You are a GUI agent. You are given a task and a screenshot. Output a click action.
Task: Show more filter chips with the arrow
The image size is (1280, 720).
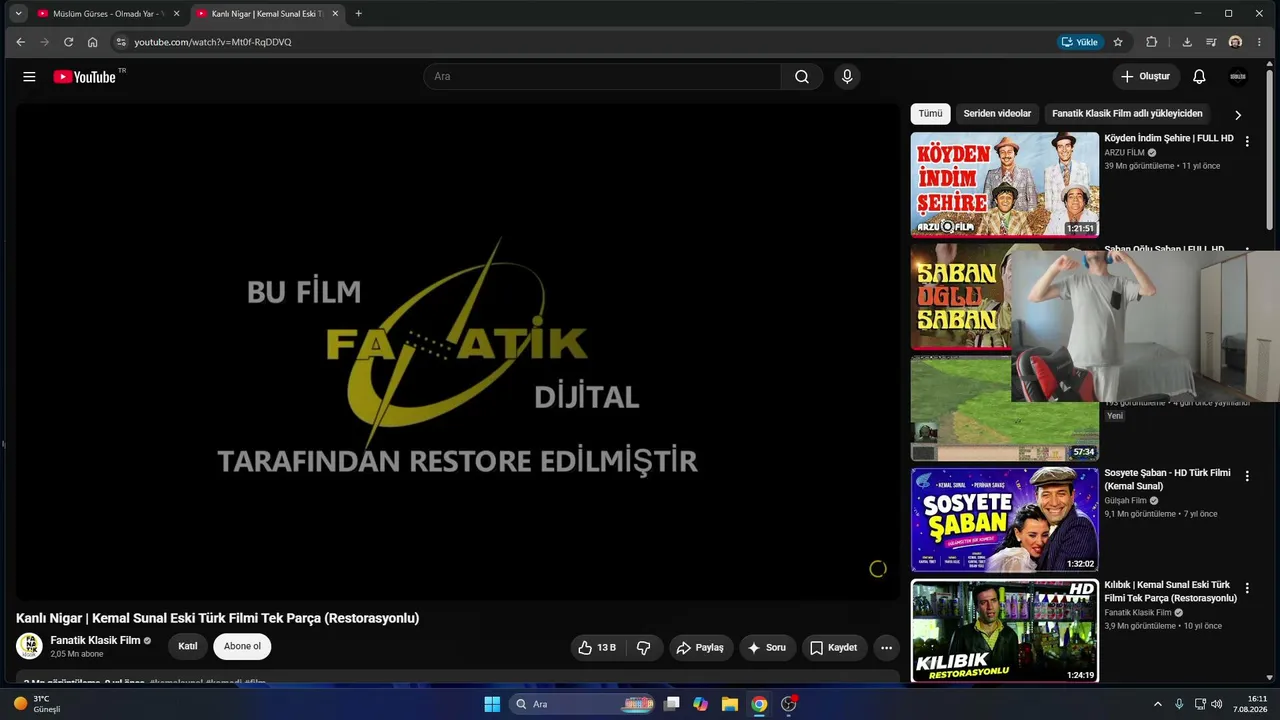click(x=1238, y=115)
